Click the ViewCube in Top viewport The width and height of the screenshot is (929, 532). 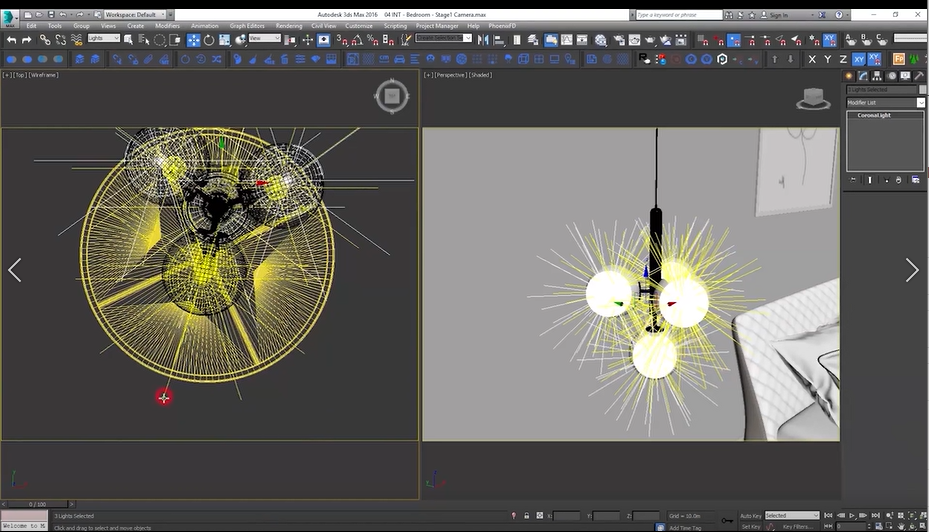click(392, 96)
